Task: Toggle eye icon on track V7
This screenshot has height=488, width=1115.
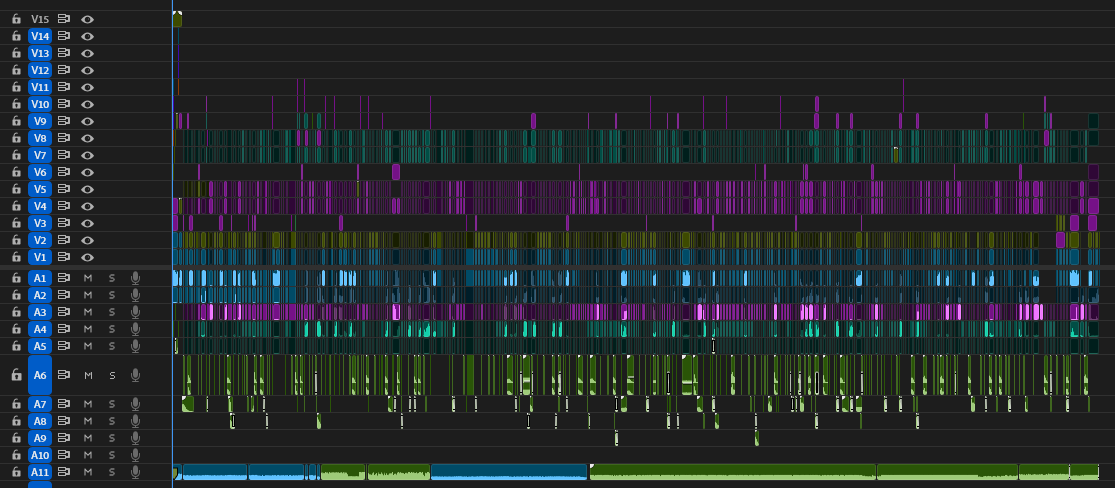Action: click(x=87, y=155)
